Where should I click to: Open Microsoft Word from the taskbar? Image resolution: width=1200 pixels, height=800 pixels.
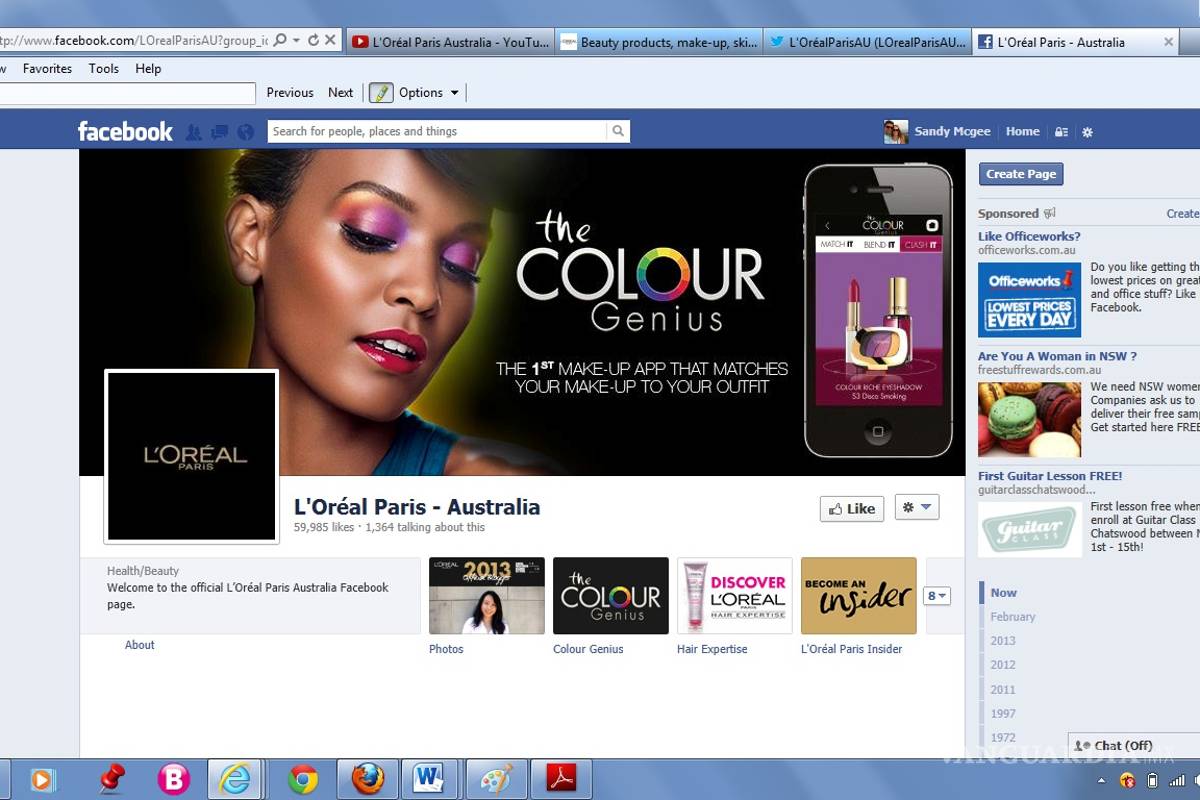[x=430, y=778]
